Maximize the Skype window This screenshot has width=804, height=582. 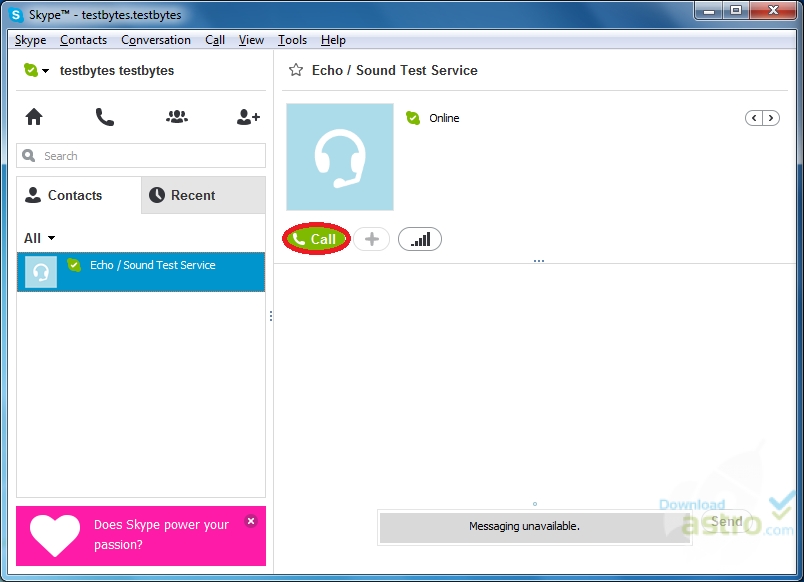(x=736, y=11)
